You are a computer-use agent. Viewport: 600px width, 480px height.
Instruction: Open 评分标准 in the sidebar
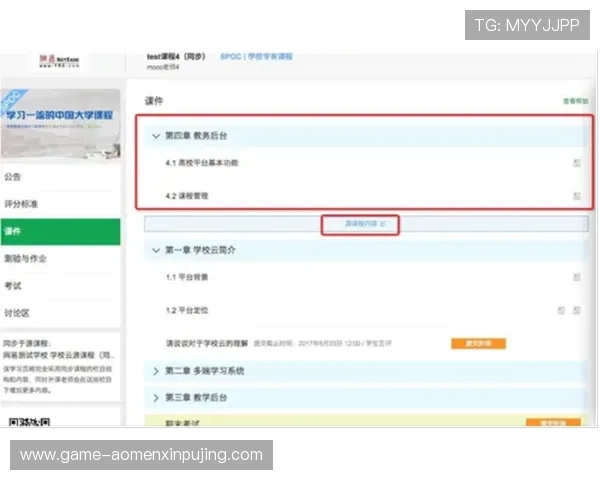pos(60,204)
